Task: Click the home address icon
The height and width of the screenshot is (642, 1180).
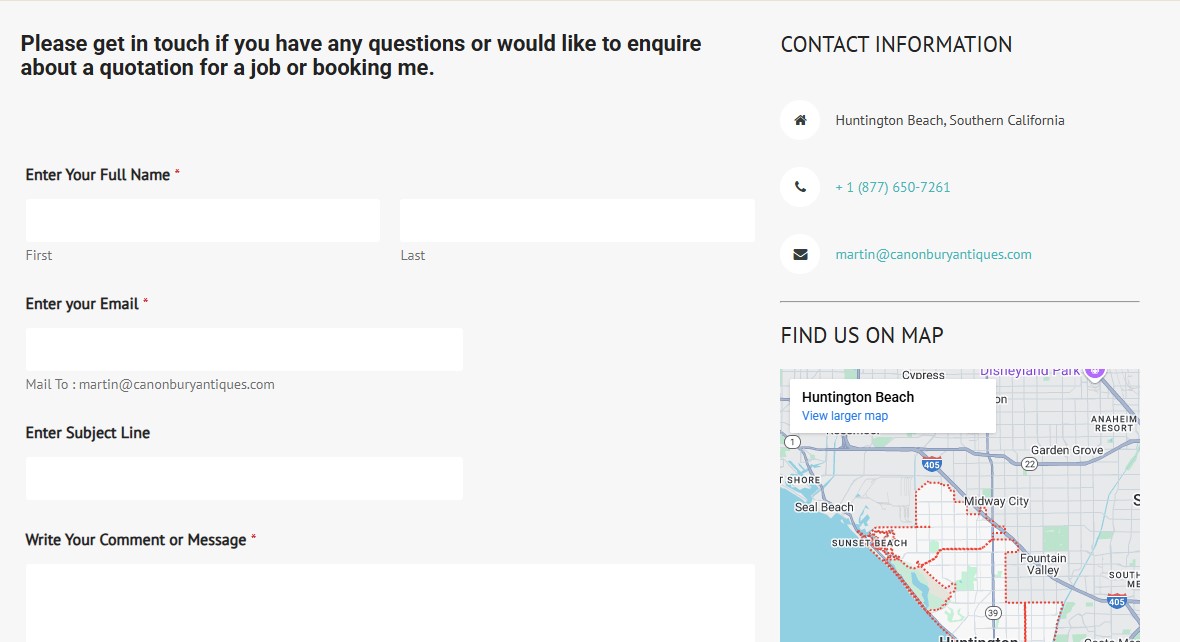Action: 800,120
